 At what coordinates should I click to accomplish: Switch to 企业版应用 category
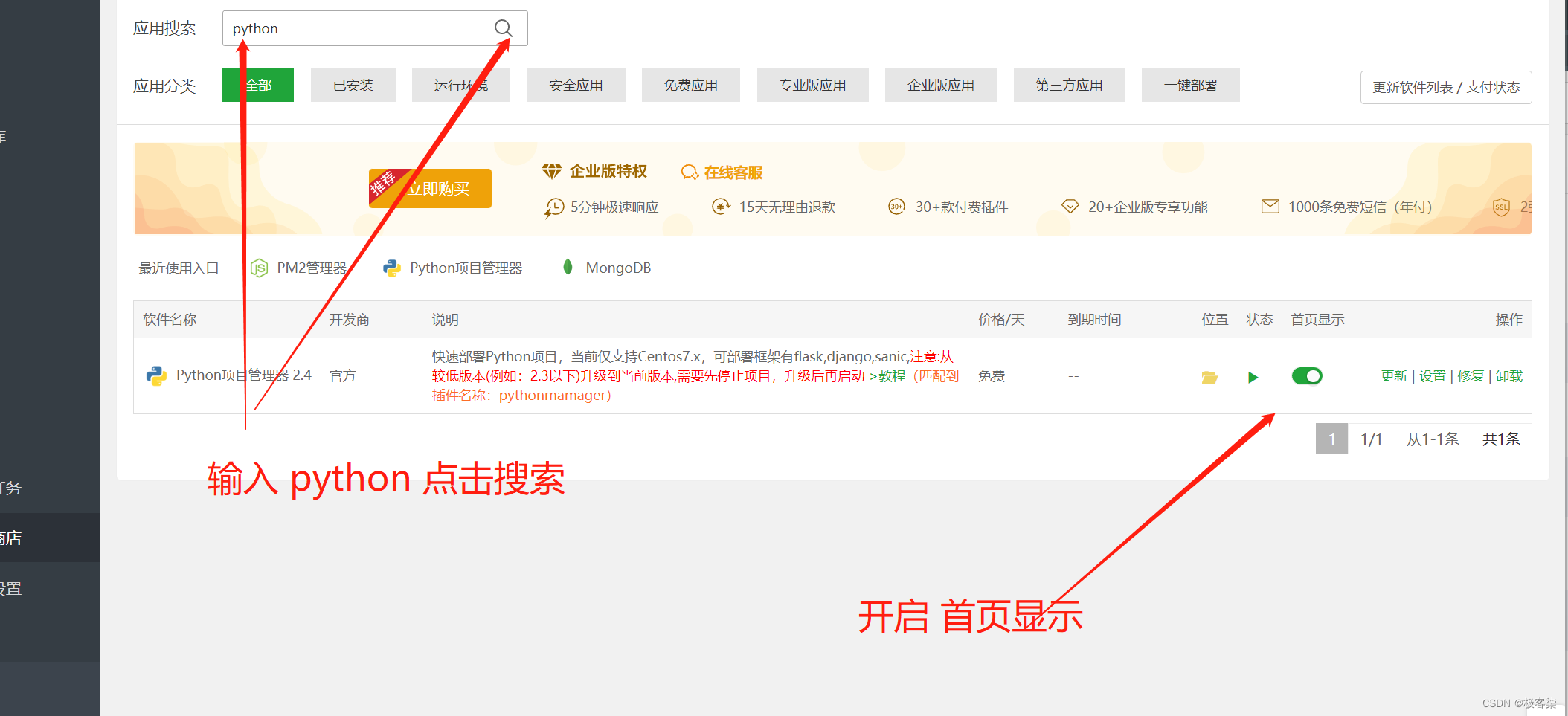(x=941, y=86)
